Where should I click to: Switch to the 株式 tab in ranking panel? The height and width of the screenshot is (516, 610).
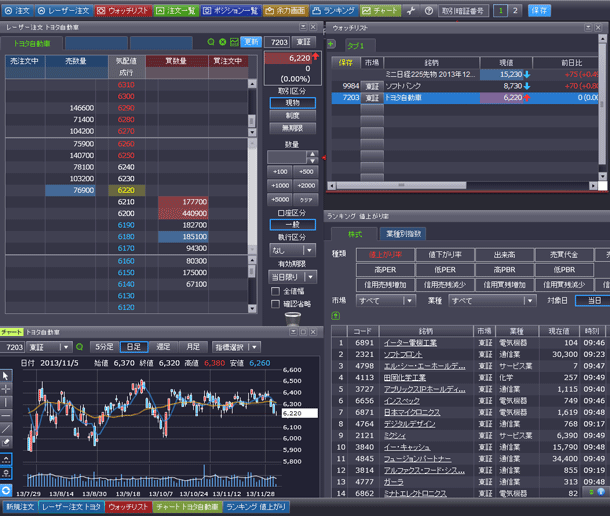tap(355, 234)
